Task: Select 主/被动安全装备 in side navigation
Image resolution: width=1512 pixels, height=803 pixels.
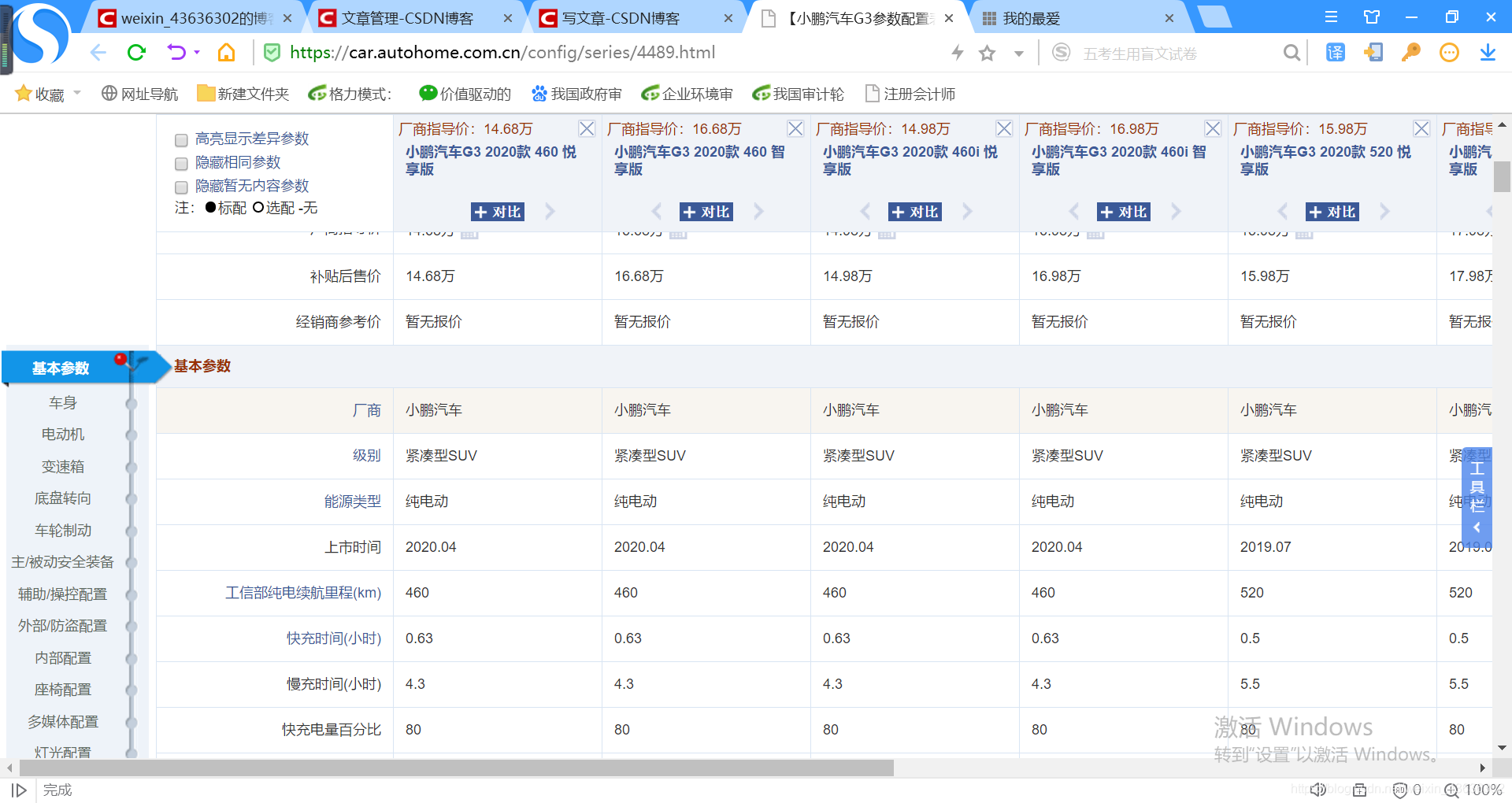Action: tap(63, 562)
